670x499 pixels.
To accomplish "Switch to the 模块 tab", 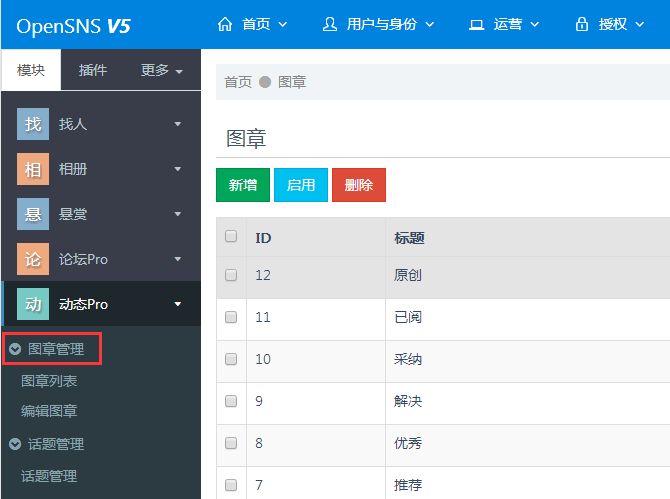I will tap(31, 70).
